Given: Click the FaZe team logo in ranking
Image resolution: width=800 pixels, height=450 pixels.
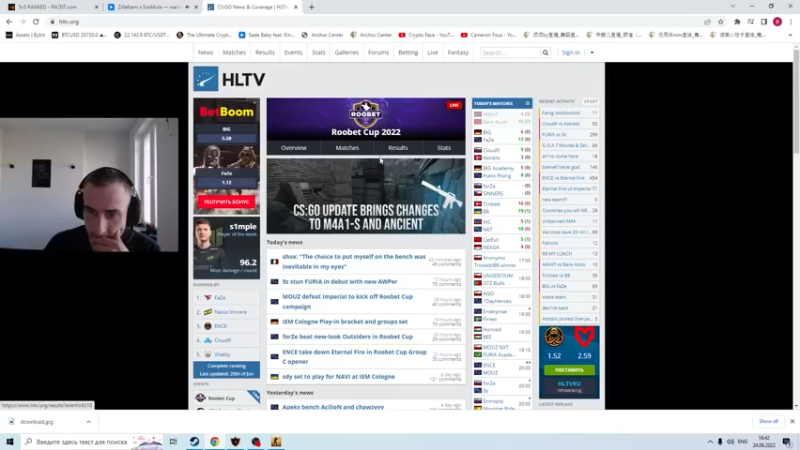Looking at the screenshot, I should (x=208, y=297).
